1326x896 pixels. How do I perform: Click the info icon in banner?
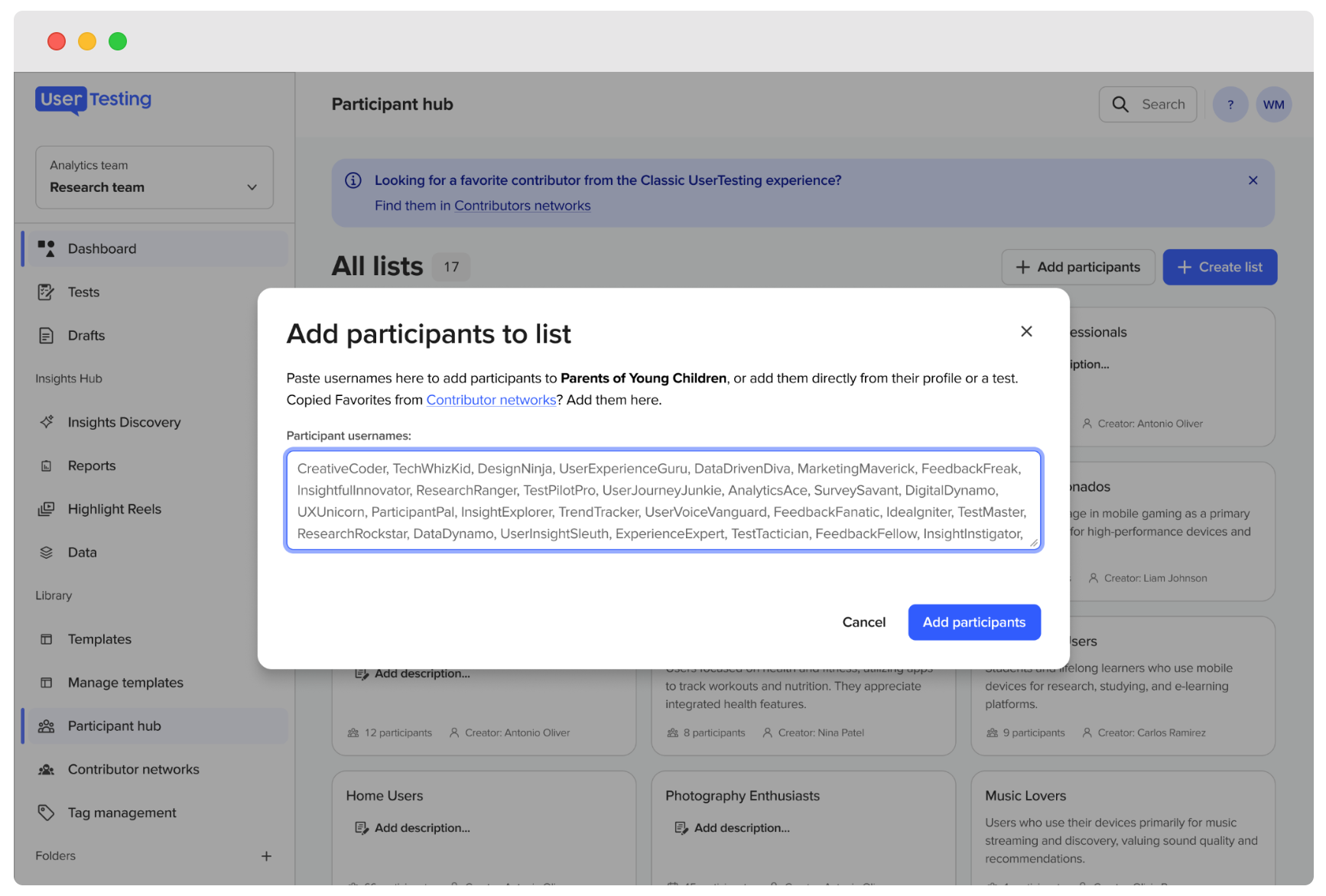pos(353,180)
